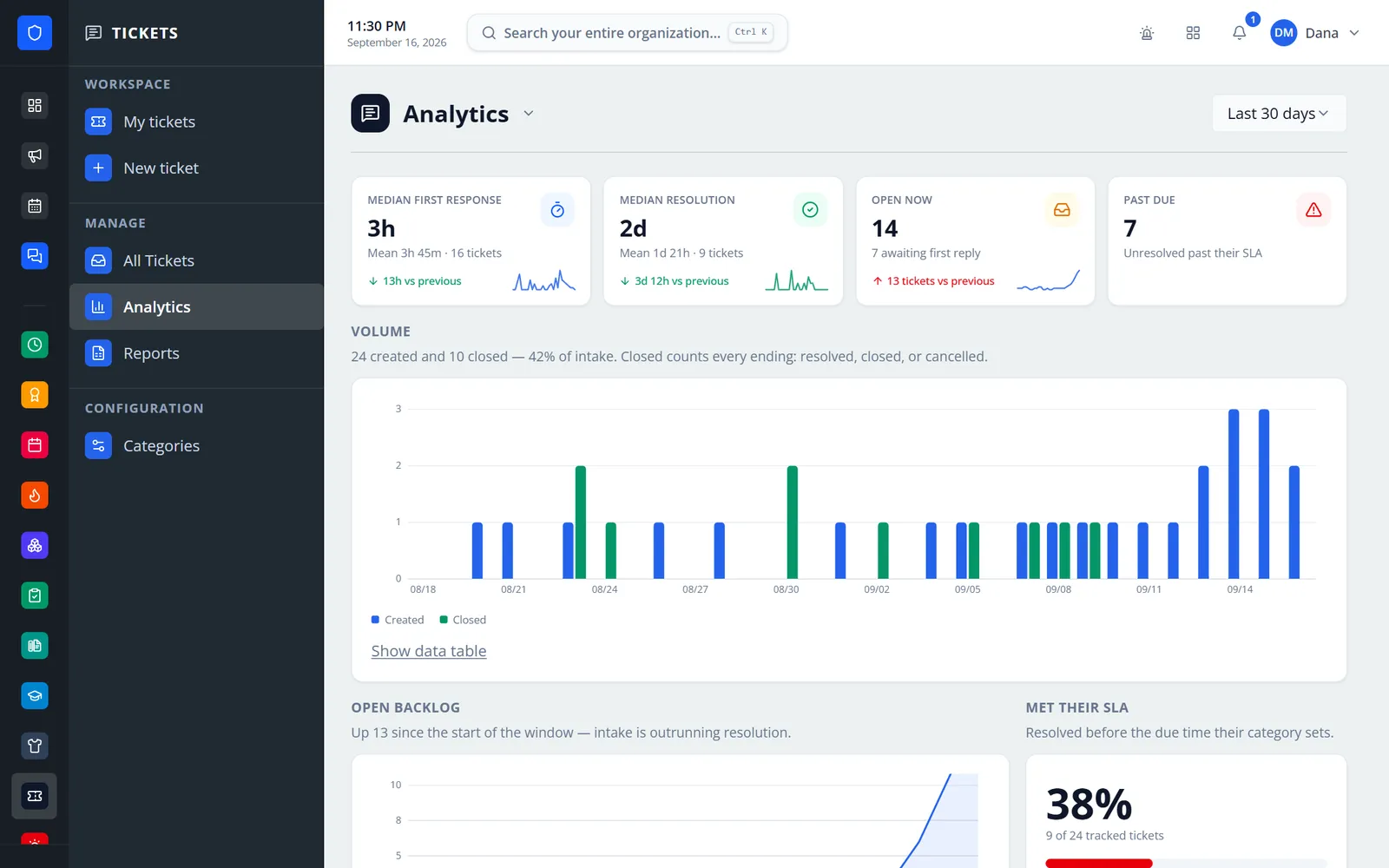Click '13 tickets vs previous' text
This screenshot has height=868, width=1389.
940,281
